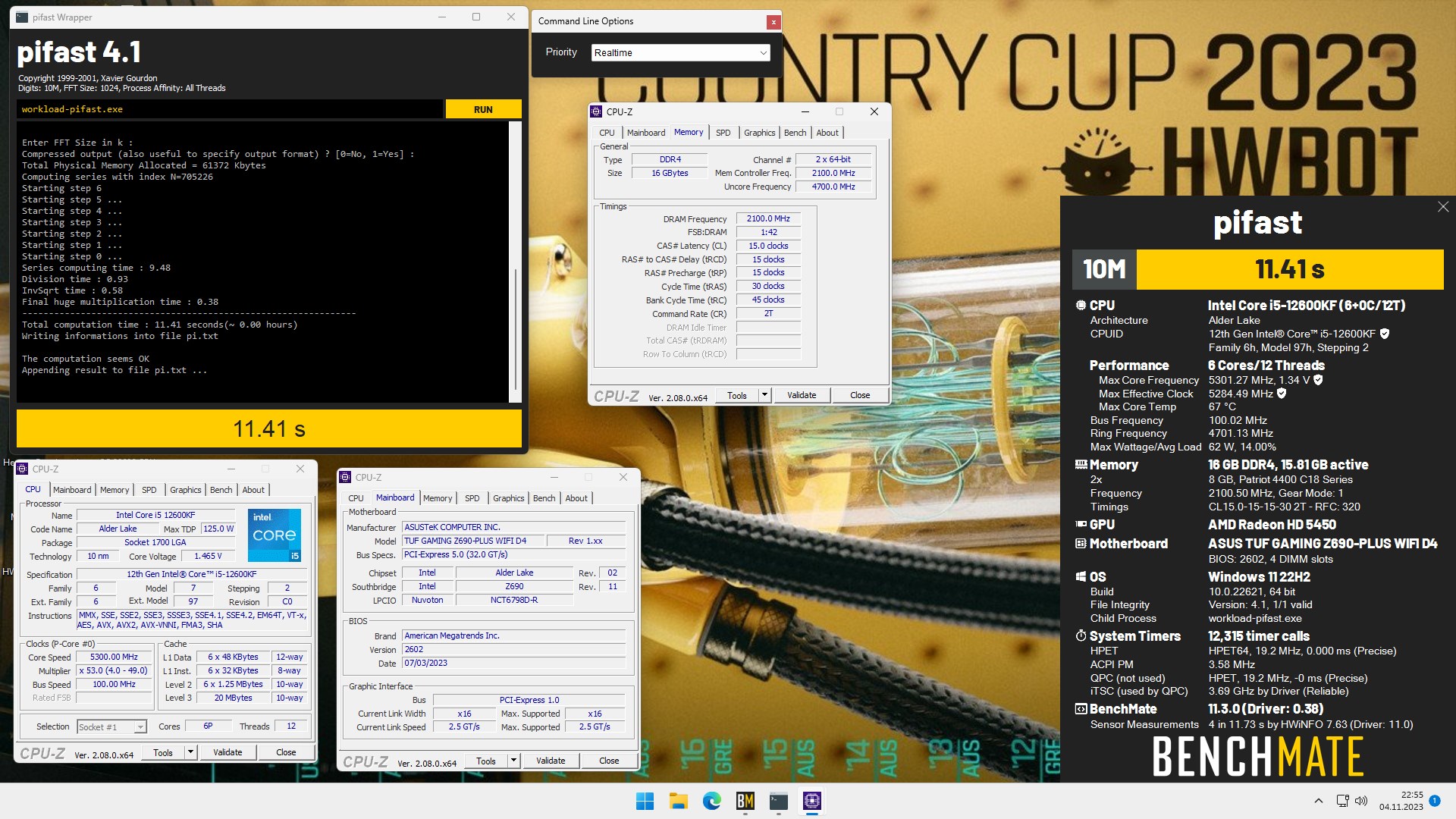Open Memory tab in processor CPU-Z
Viewport: 1456px width, 819px height.
[115, 490]
